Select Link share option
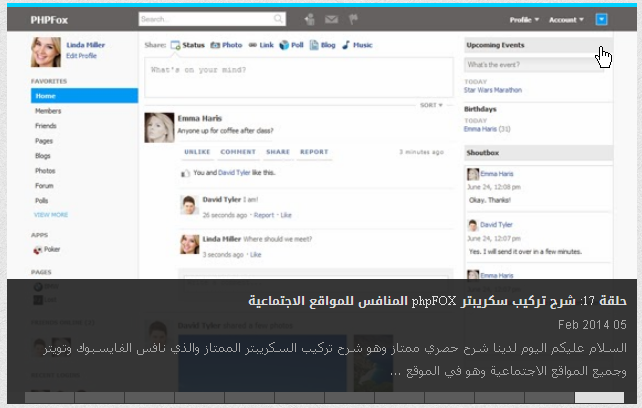The image size is (642, 408). pyautogui.click(x=261, y=45)
